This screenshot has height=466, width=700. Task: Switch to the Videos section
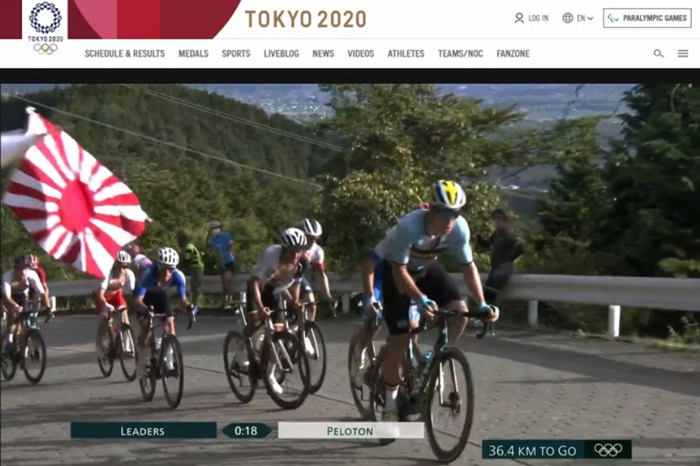361,54
